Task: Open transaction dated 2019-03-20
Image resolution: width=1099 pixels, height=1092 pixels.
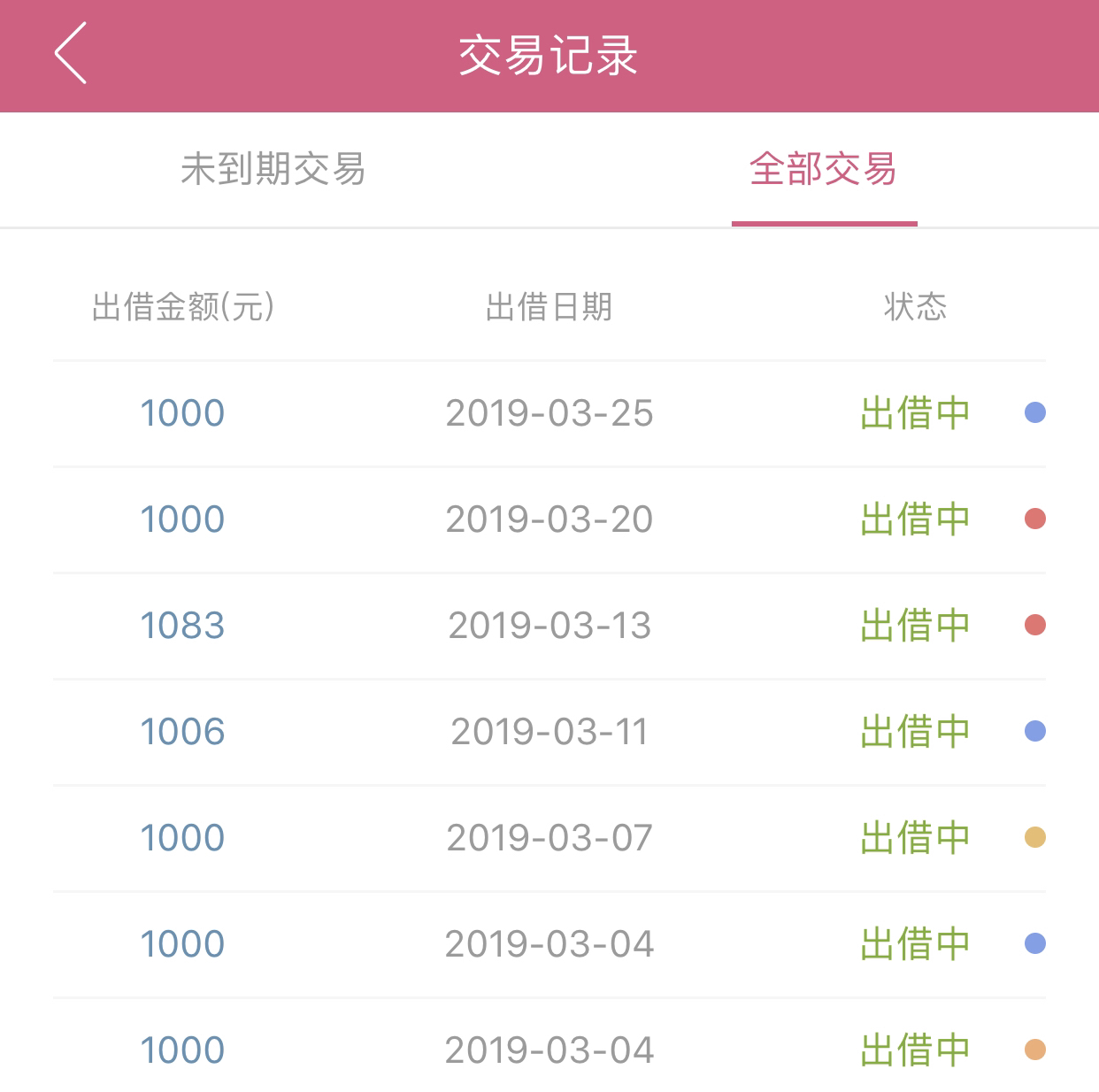Action: click(549, 519)
